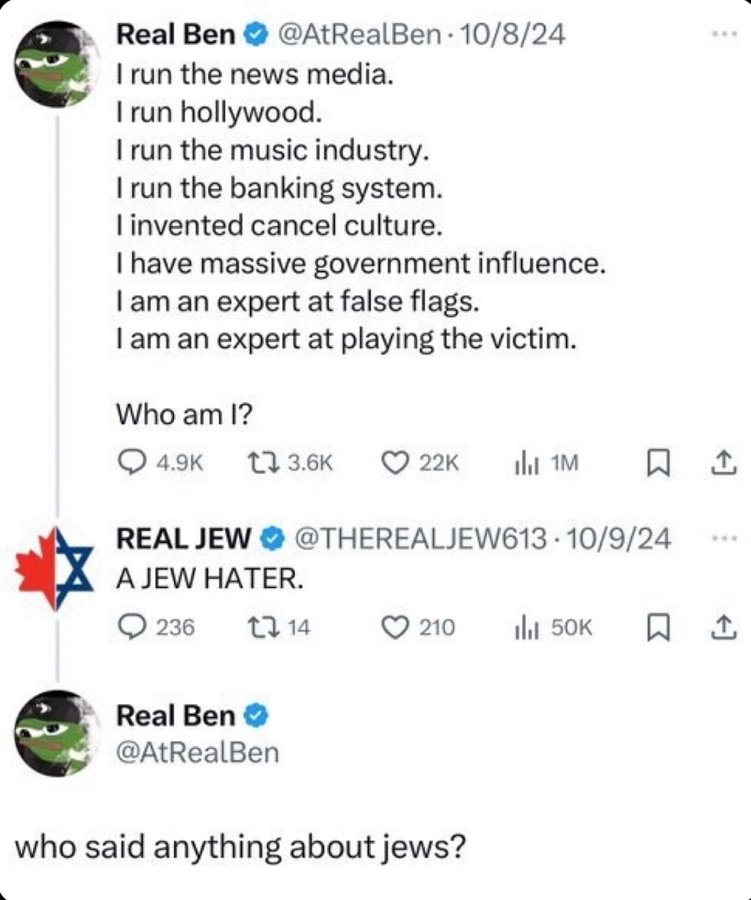Bookmark the REAL JEW reply

658,627
